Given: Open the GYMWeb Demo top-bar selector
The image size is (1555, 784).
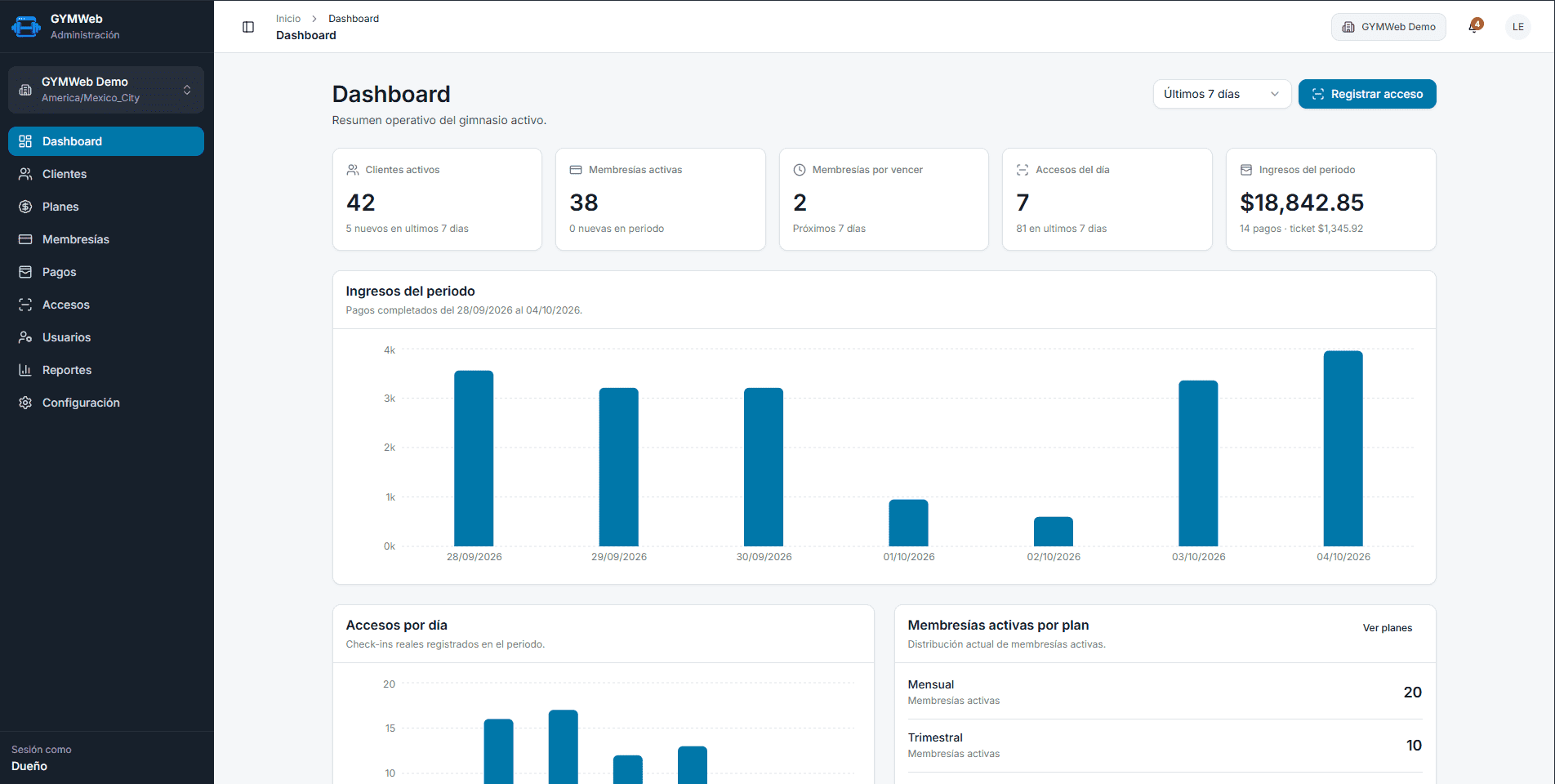Looking at the screenshot, I should [1388, 27].
